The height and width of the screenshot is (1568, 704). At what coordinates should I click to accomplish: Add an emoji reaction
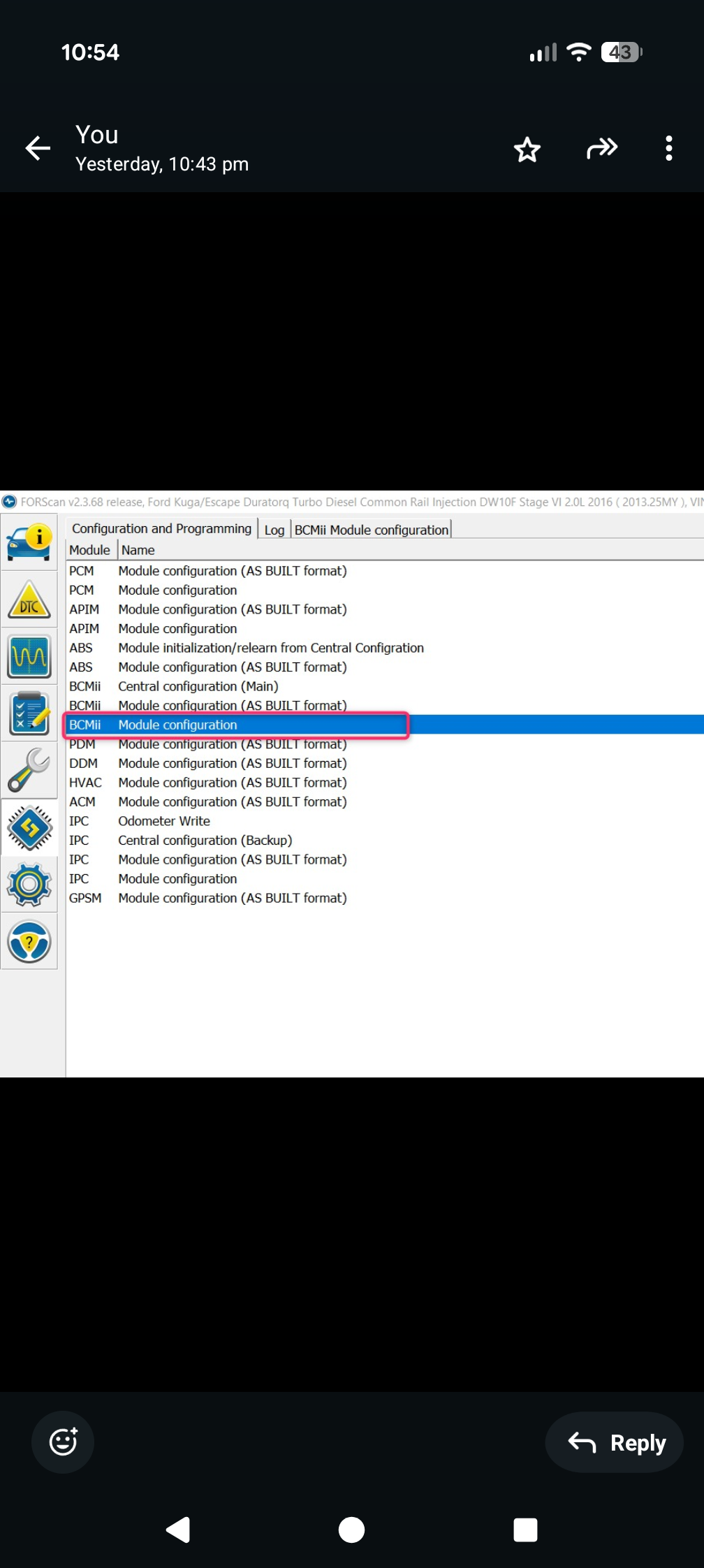(63, 1442)
